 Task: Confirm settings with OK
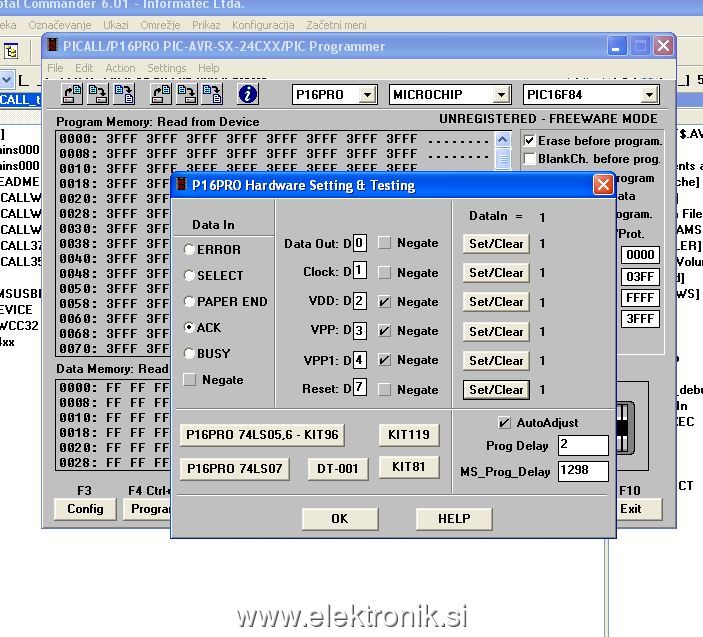pyautogui.click(x=340, y=519)
